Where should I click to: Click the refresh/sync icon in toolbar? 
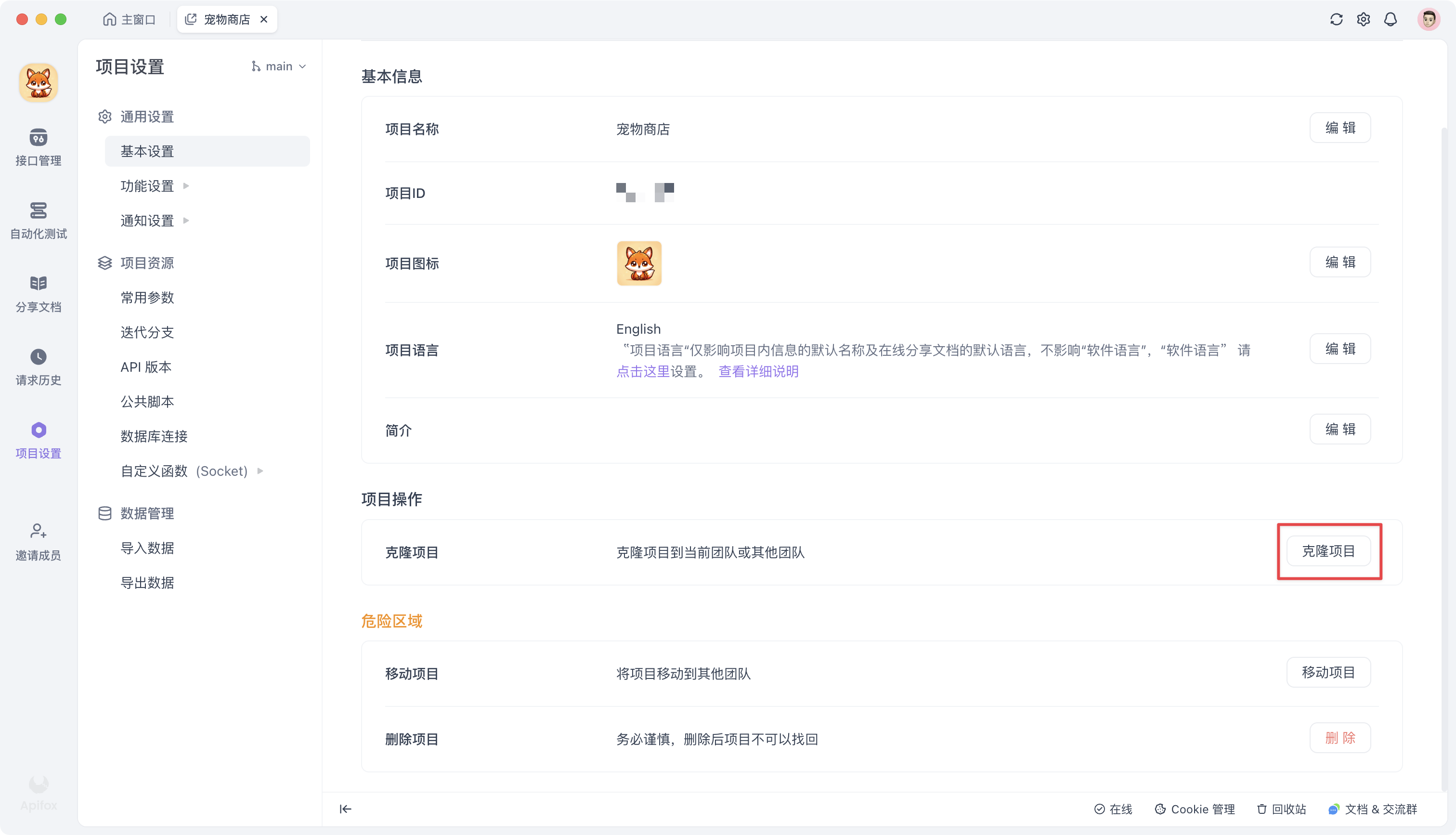1336,19
